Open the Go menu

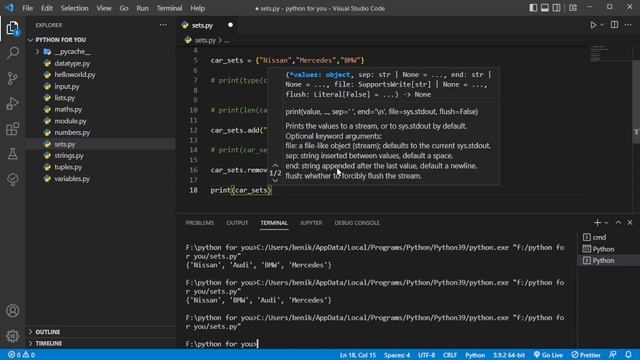click(x=124, y=8)
